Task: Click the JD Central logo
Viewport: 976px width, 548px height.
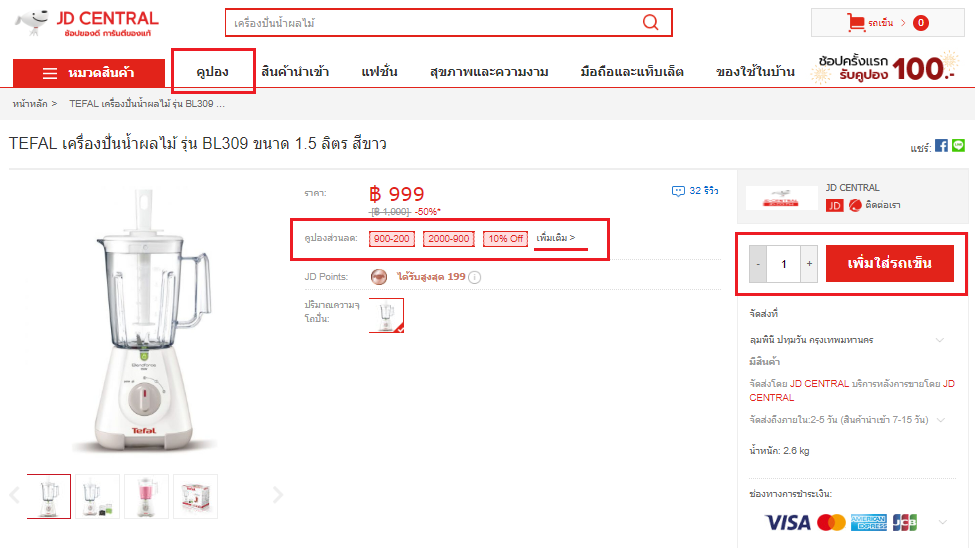Action: pyautogui.click(x=87, y=24)
